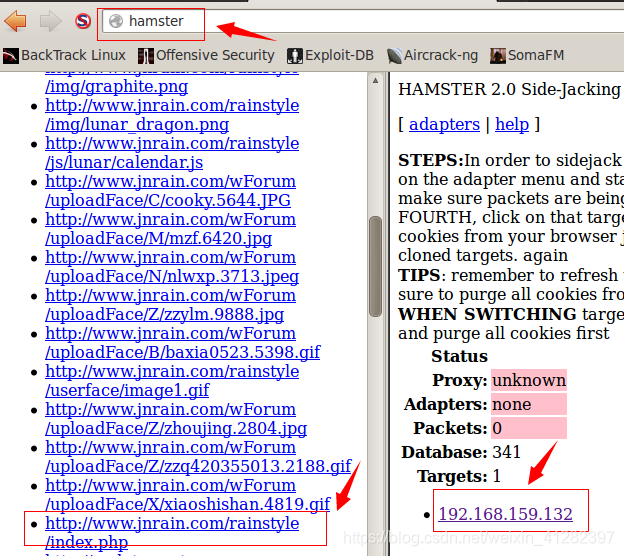Click the scroll-up arrow of left pane
This screenshot has height=556, width=624.
(375, 81)
